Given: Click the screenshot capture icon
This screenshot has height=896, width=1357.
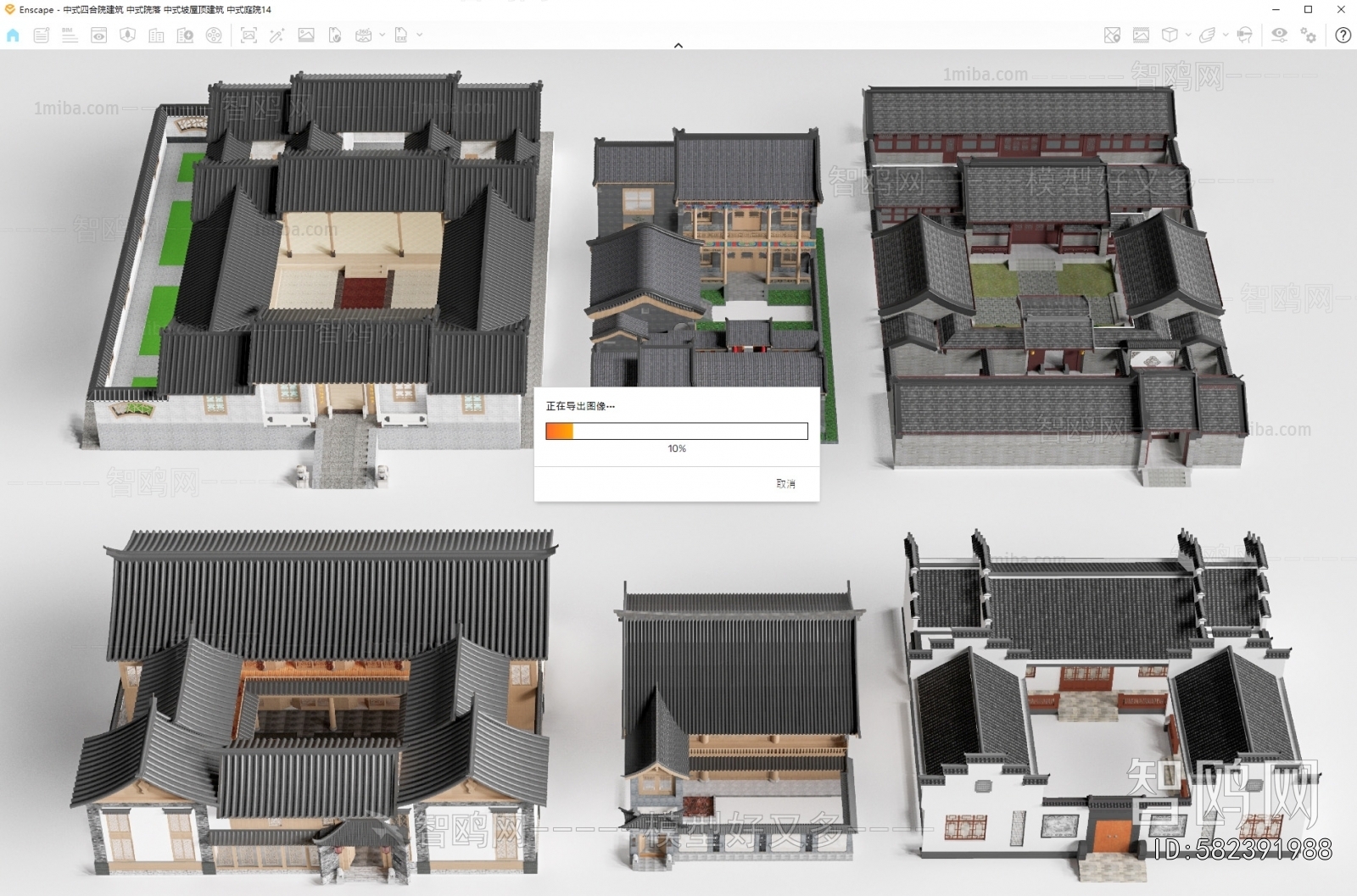Looking at the screenshot, I should click(249, 36).
